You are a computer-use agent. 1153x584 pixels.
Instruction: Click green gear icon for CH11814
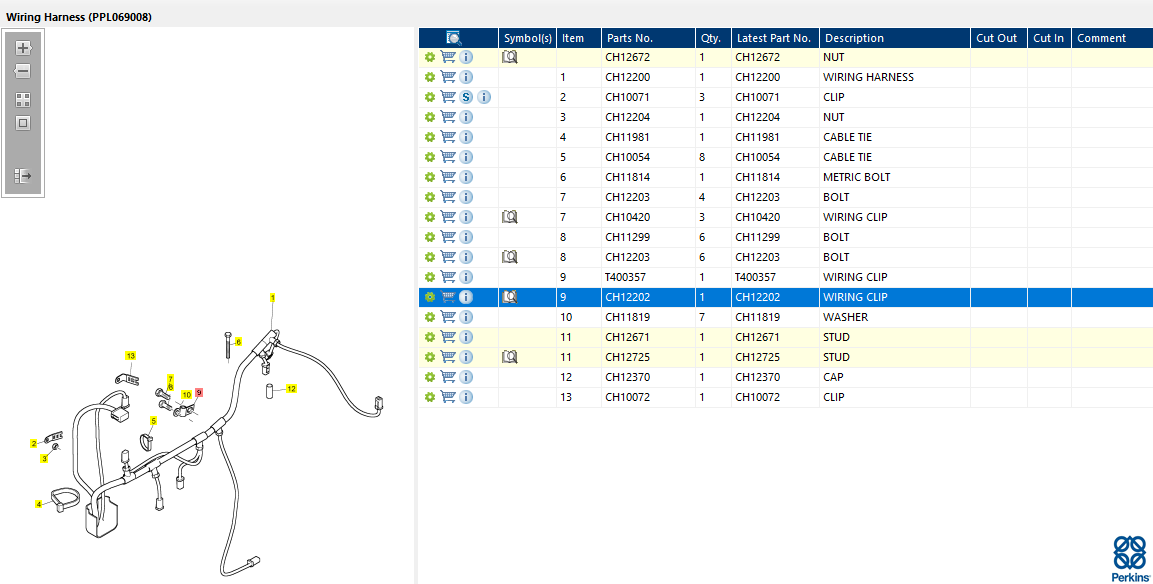430,177
